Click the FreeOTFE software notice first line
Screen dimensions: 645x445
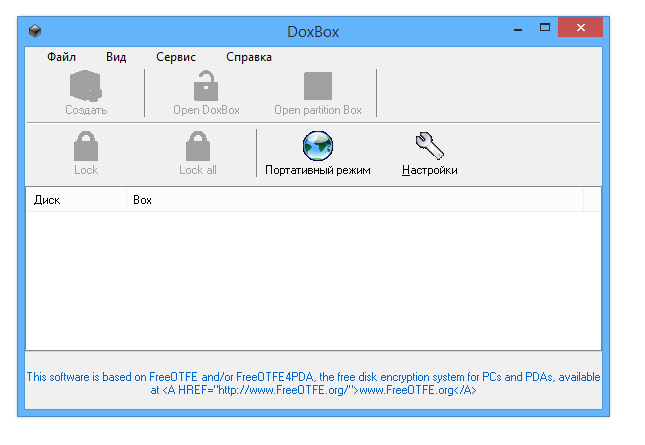[x=313, y=377]
